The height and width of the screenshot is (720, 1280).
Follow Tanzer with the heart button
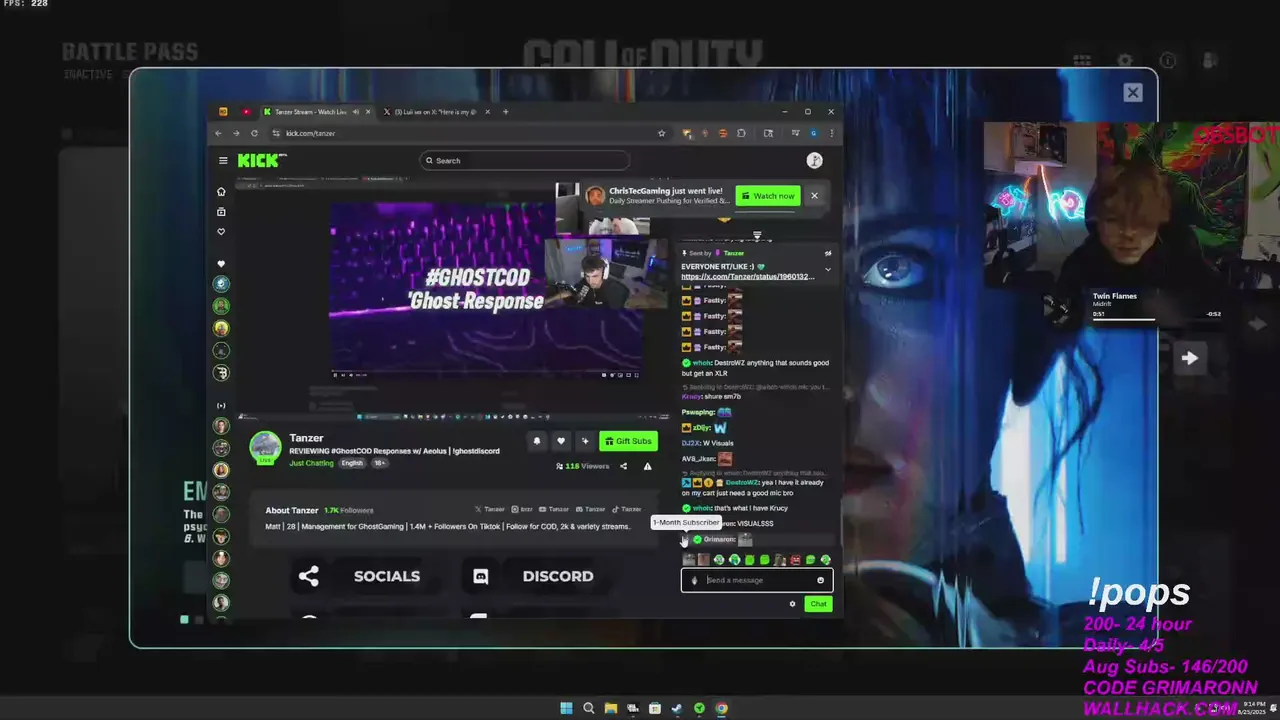(x=561, y=441)
